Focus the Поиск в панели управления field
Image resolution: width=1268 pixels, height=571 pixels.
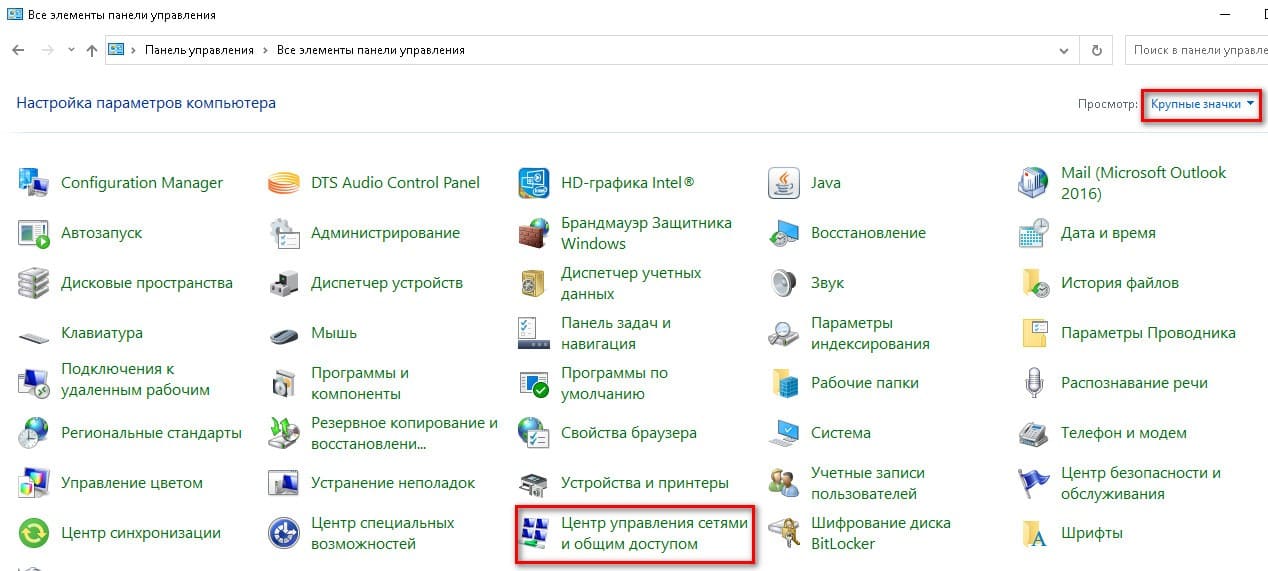[x=1197, y=50]
